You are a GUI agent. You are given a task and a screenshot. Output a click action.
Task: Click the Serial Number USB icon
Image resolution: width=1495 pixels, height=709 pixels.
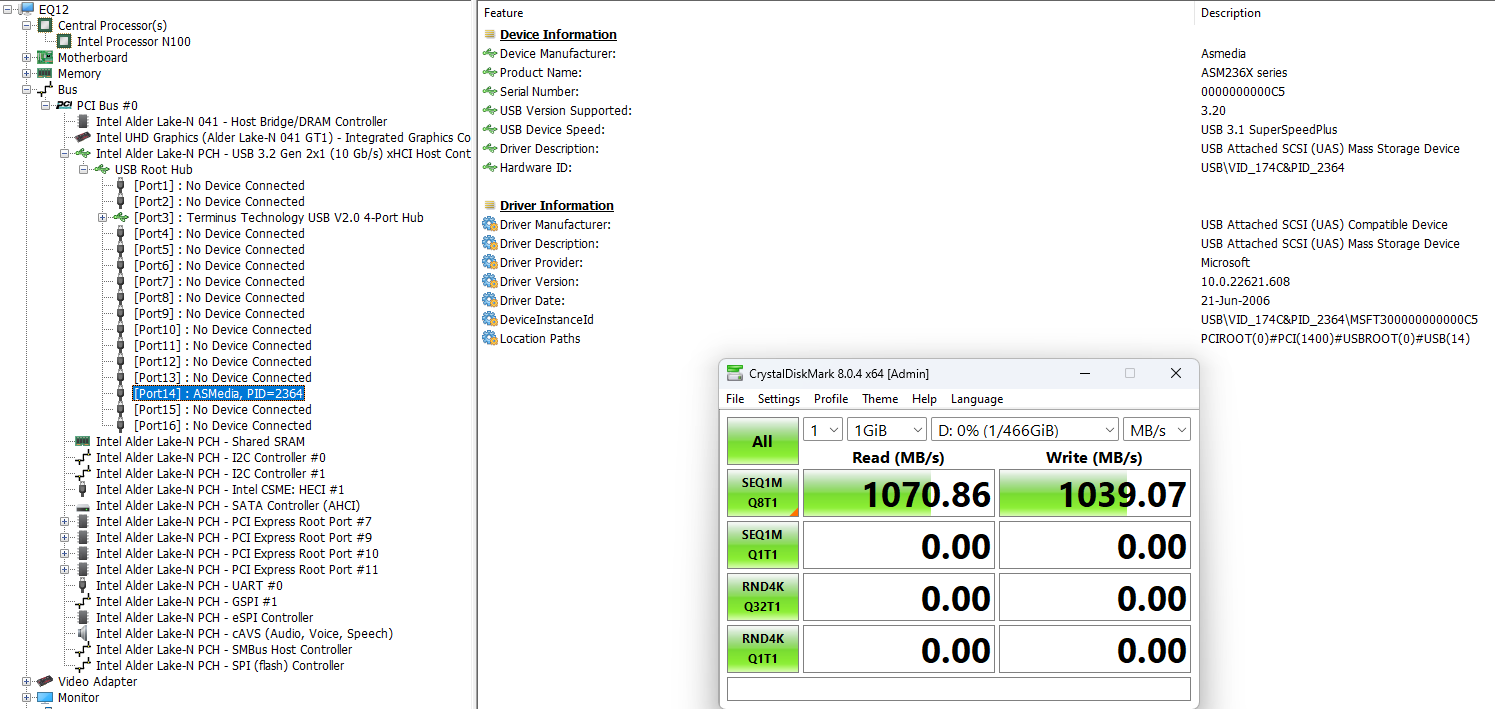(x=490, y=91)
